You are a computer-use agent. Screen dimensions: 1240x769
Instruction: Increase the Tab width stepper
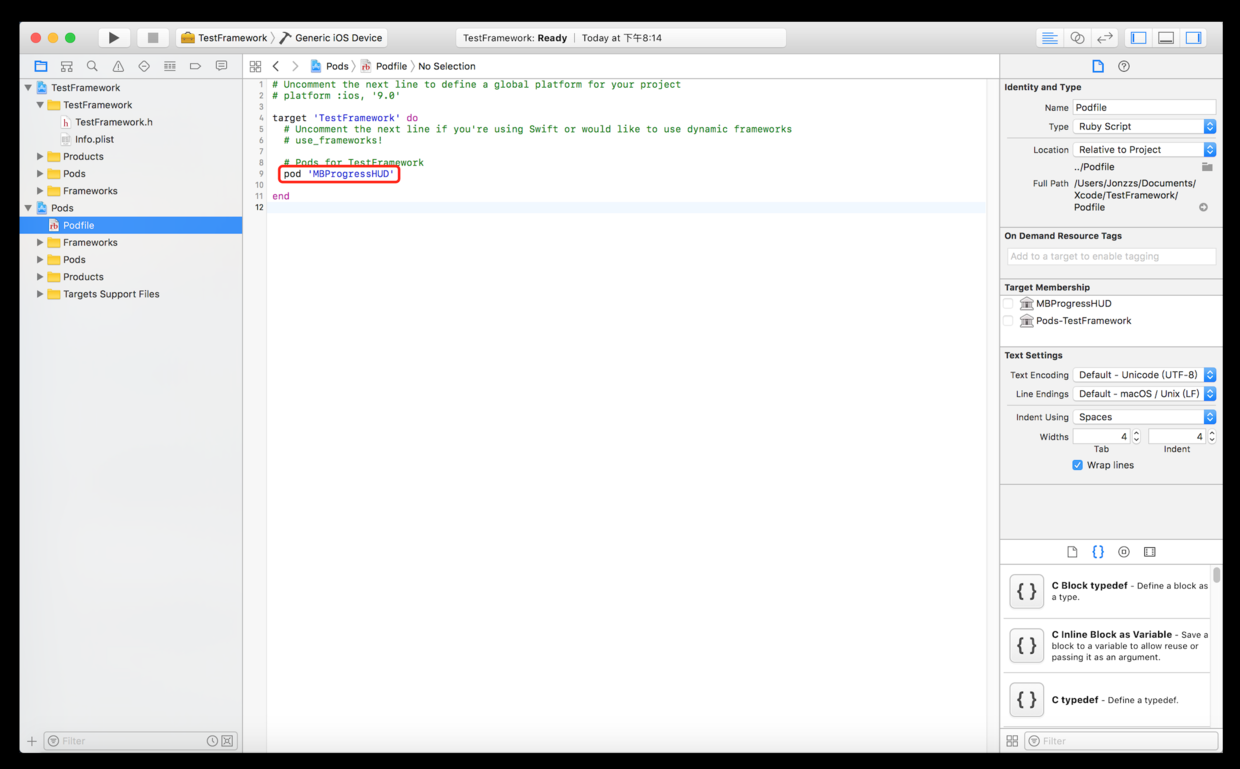coord(1136,433)
